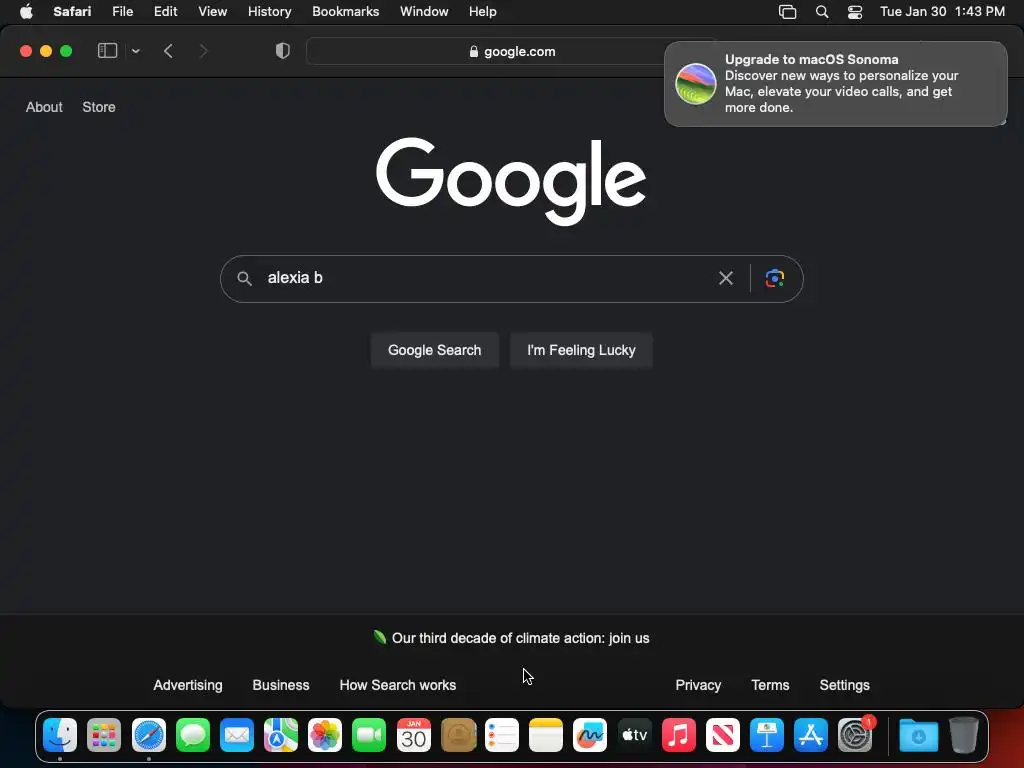Open the privacy report shield icon
Viewport: 1024px width, 768px height.
pos(283,51)
